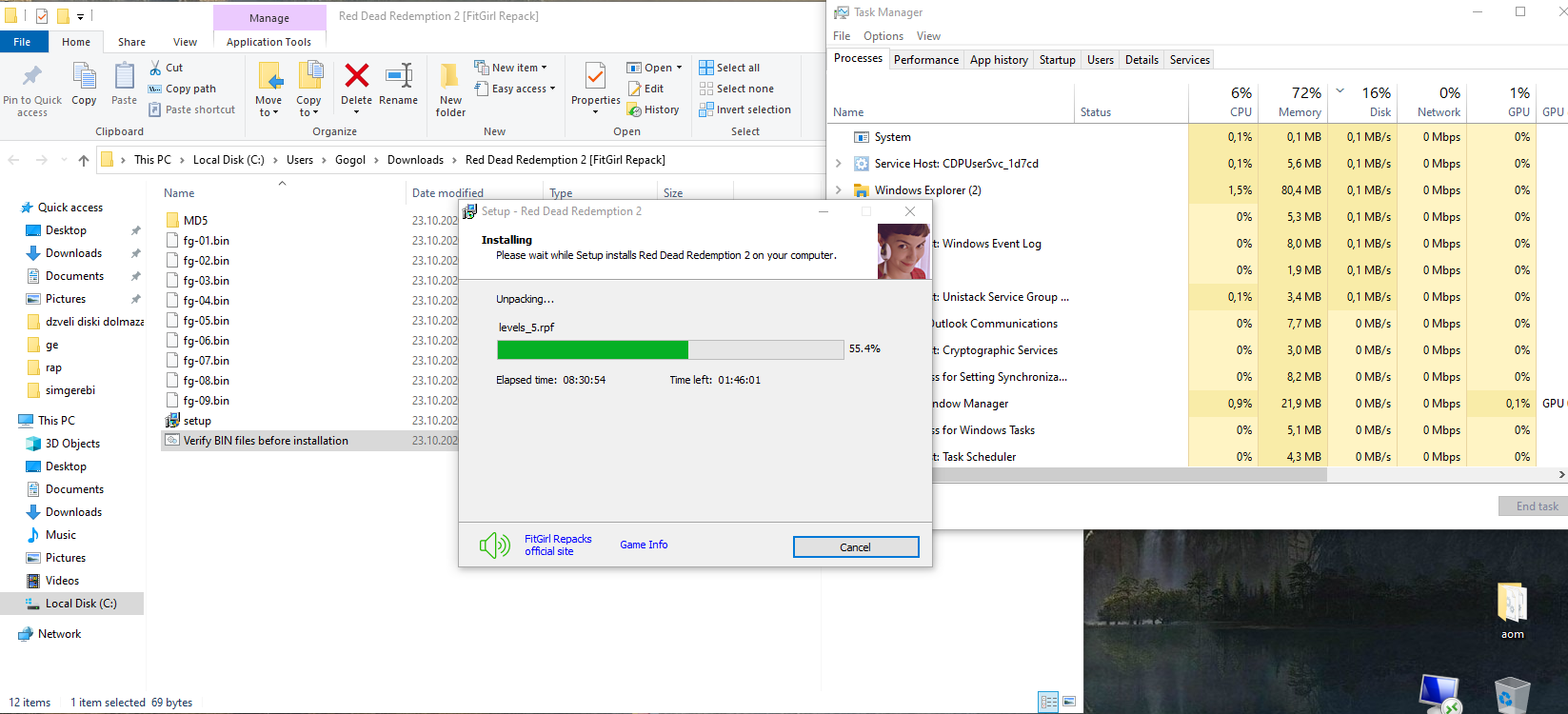Expand Windows Explorer process group

click(839, 190)
